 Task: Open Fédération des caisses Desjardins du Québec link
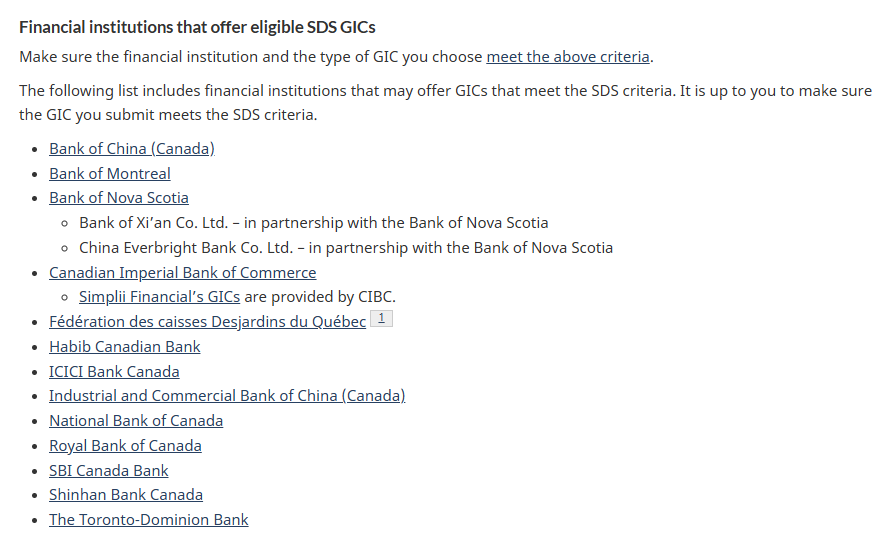tap(207, 322)
